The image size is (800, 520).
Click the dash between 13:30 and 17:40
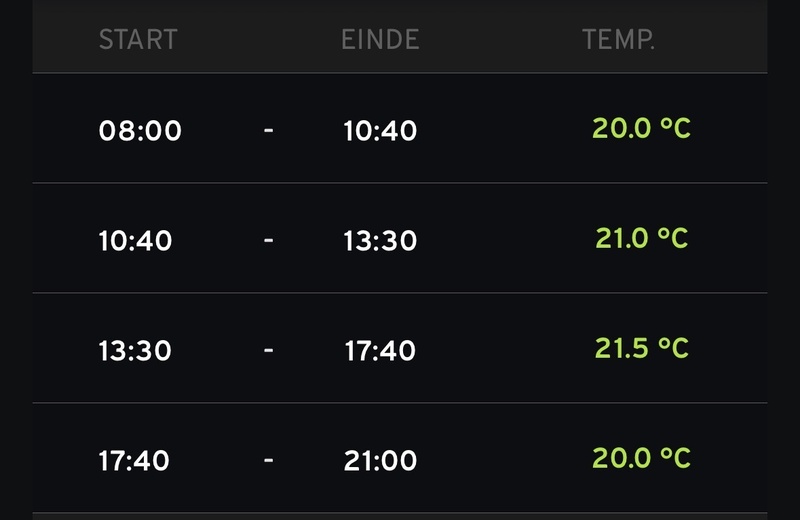pos(268,351)
